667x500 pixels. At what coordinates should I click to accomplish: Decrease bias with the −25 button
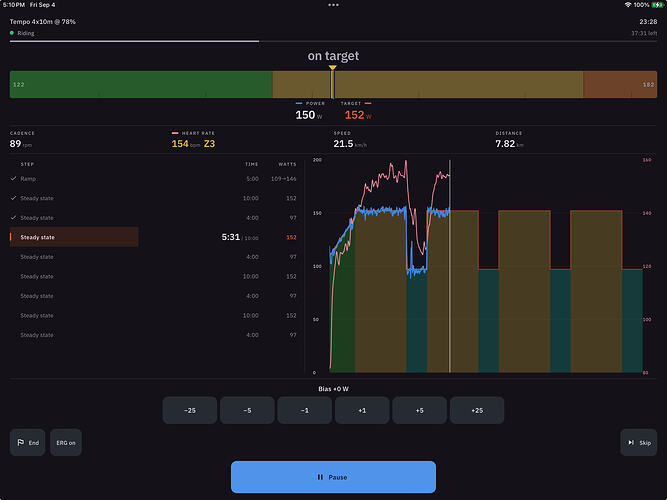(190, 410)
